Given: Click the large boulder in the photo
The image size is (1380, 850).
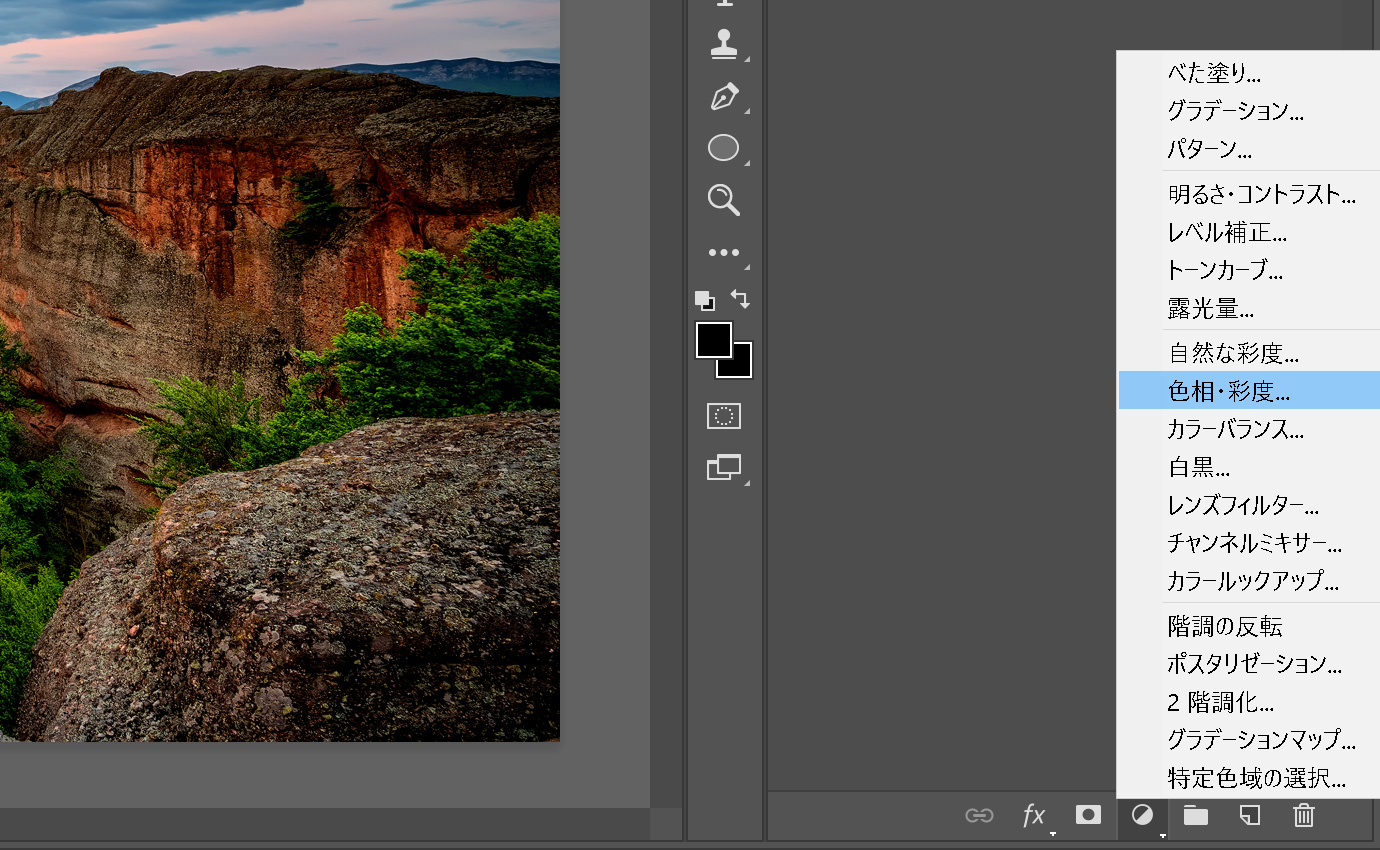Looking at the screenshot, I should click(330, 580).
